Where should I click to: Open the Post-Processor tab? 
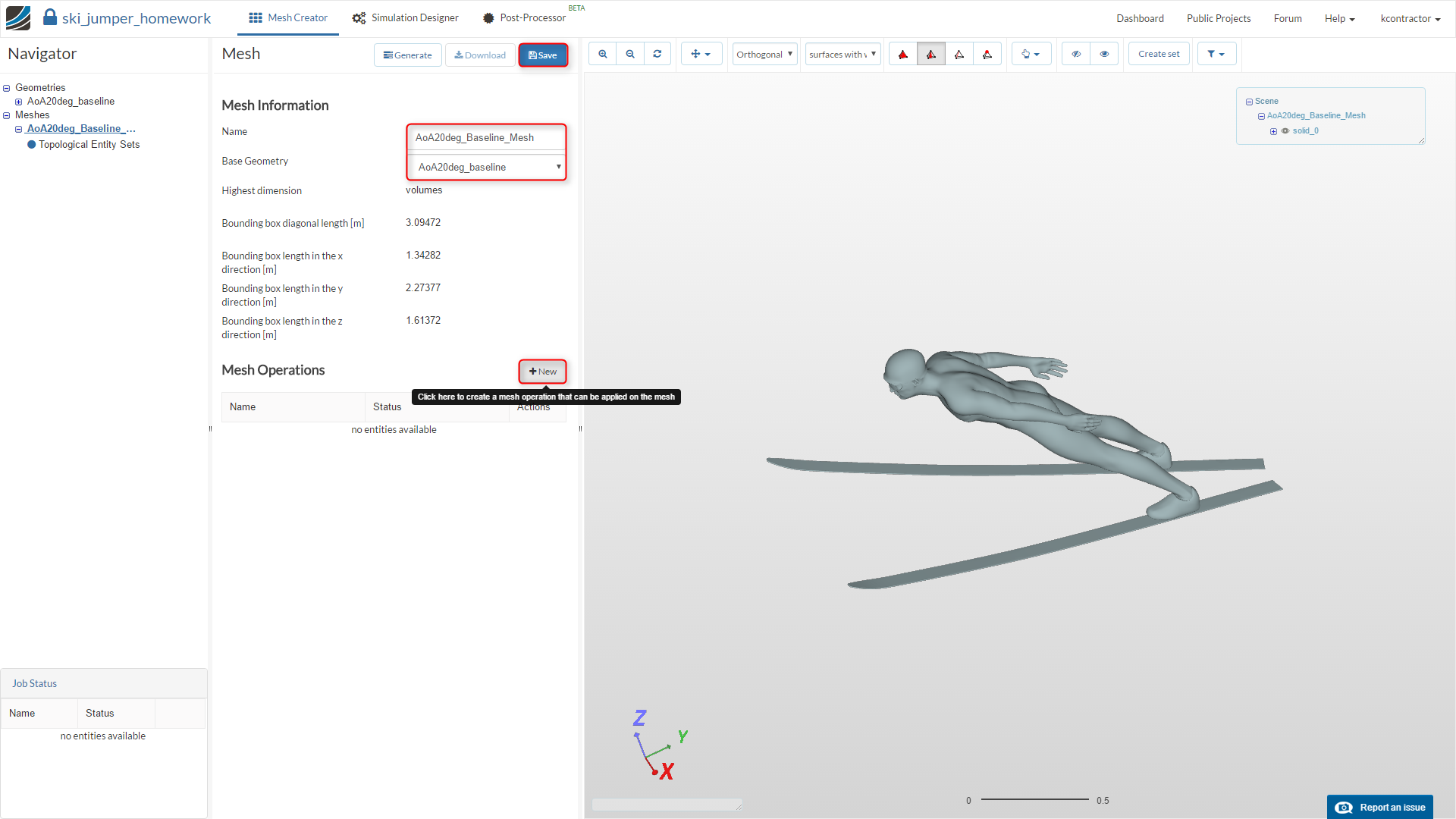[x=525, y=18]
